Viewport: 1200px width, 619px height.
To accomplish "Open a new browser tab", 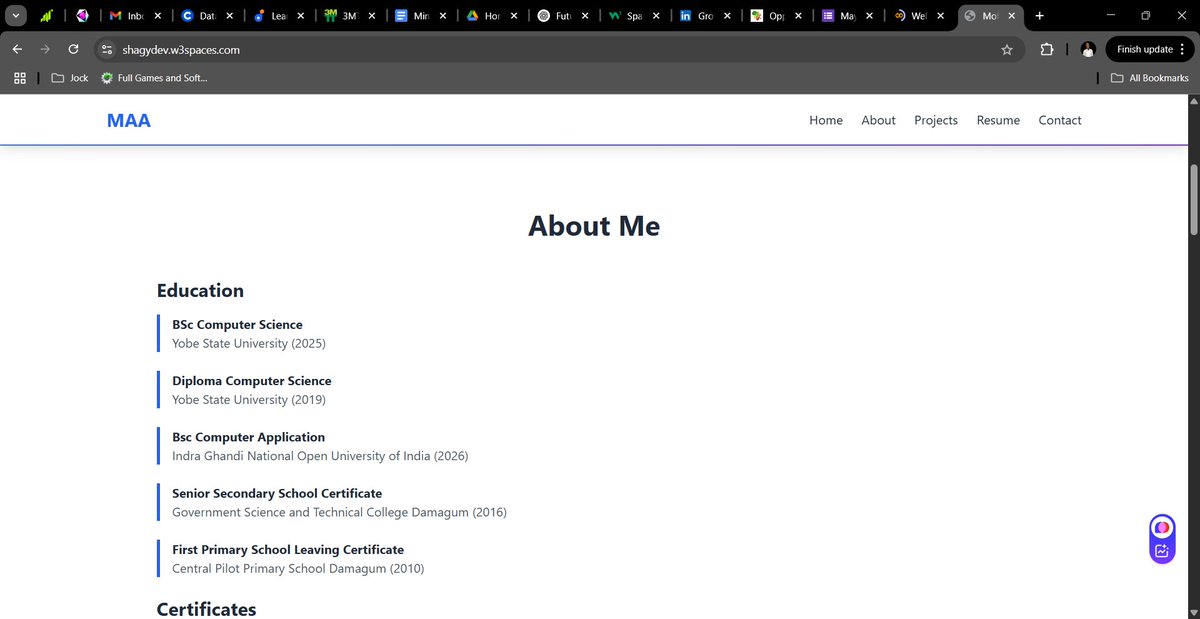I will coord(1040,16).
